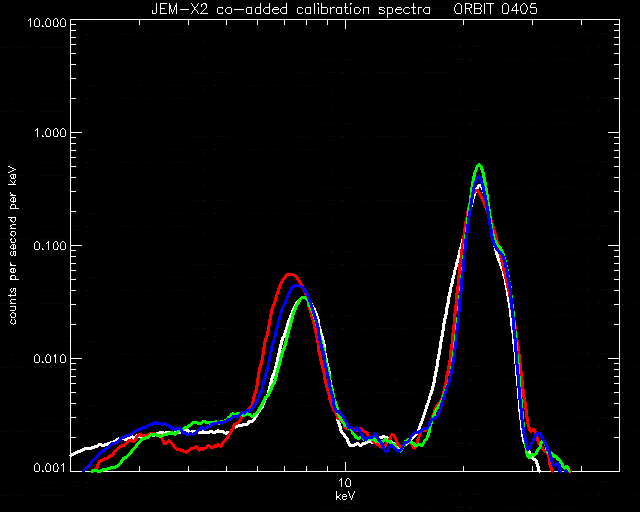Click the green curve's tall right peak
The height and width of the screenshot is (512, 640).
click(480, 165)
